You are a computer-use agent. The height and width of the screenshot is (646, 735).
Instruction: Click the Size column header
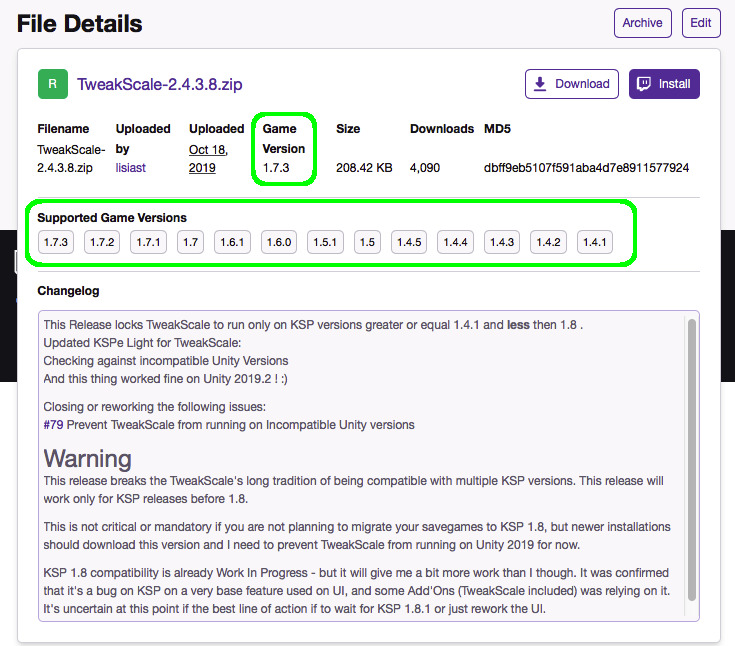coord(348,128)
